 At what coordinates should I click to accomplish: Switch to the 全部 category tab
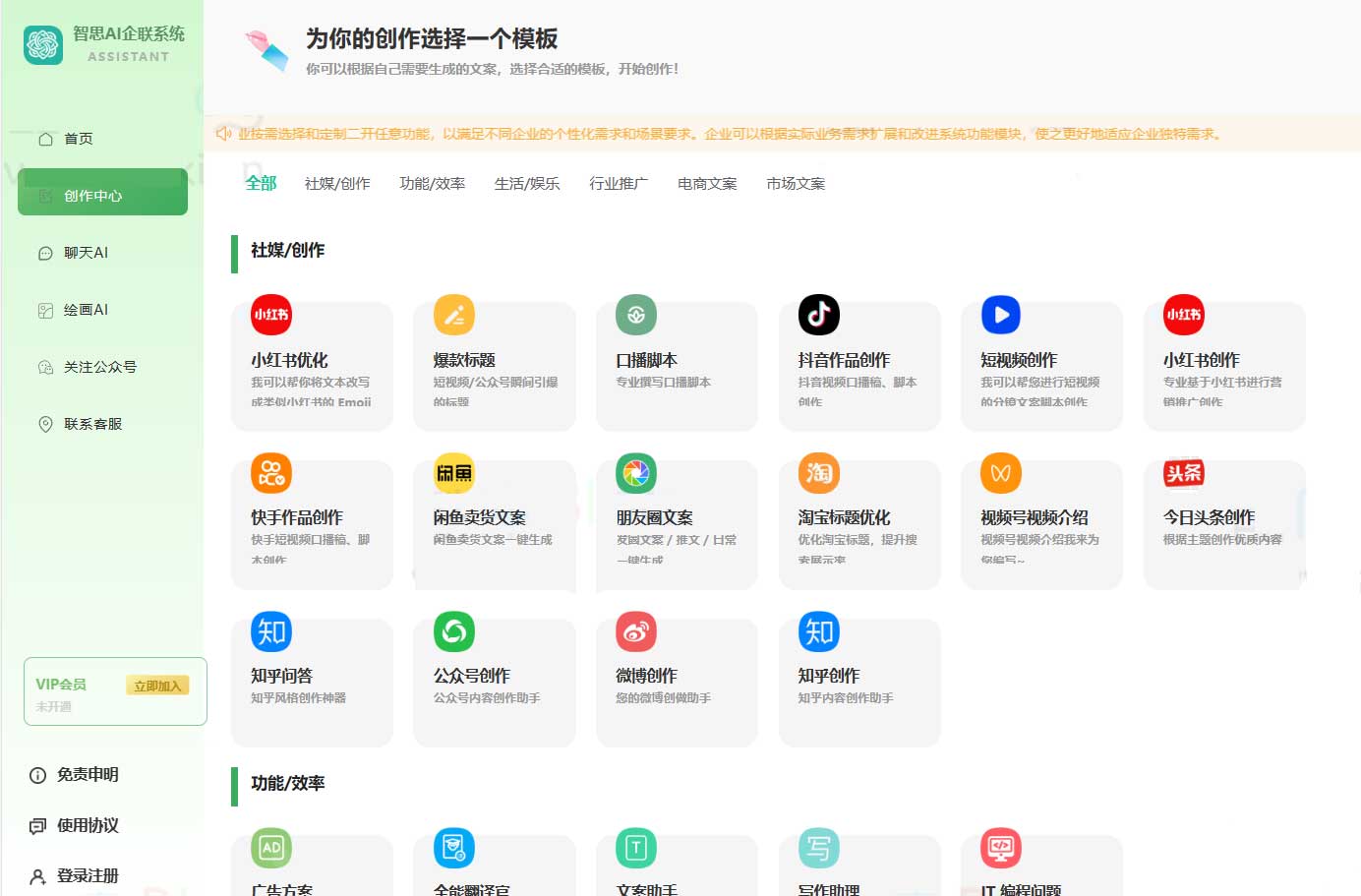261,183
